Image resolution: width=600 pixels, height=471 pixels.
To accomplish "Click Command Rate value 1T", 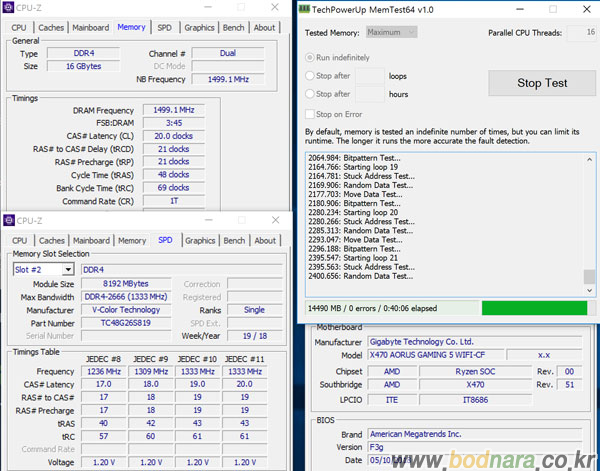I will (x=174, y=201).
